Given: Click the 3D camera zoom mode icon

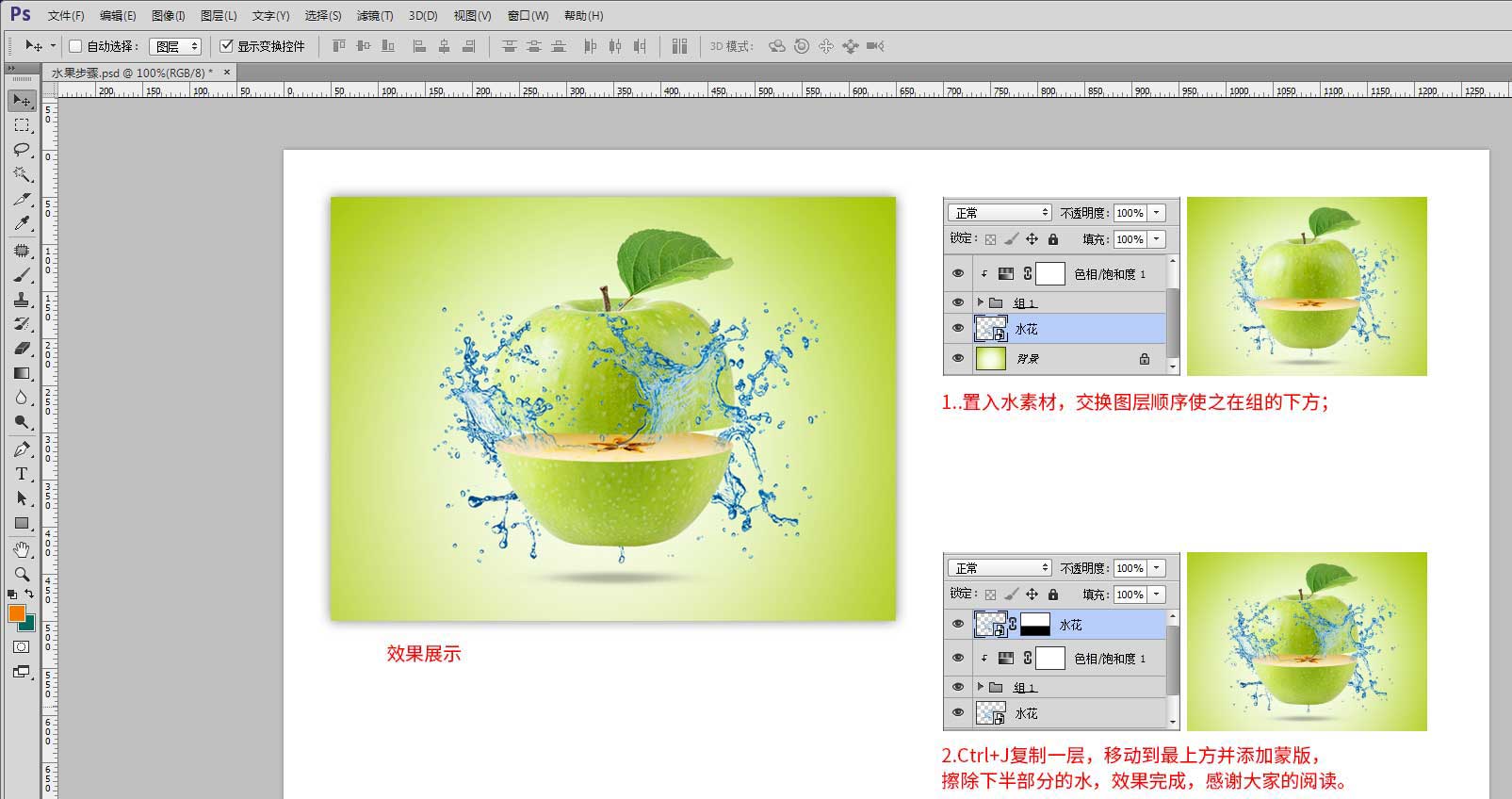Looking at the screenshot, I should (x=875, y=46).
